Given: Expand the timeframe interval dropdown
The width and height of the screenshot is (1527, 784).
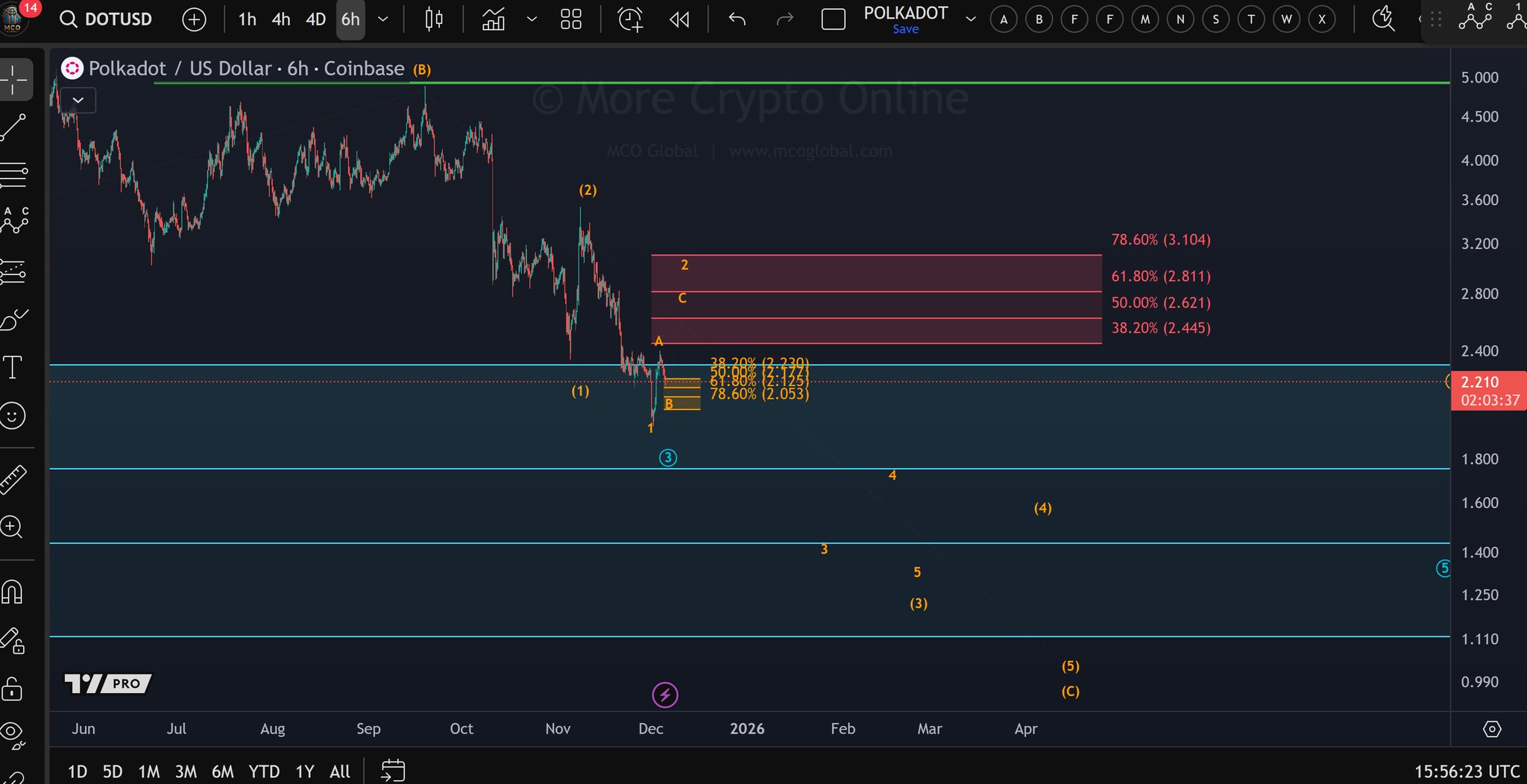Looking at the screenshot, I should click(383, 19).
